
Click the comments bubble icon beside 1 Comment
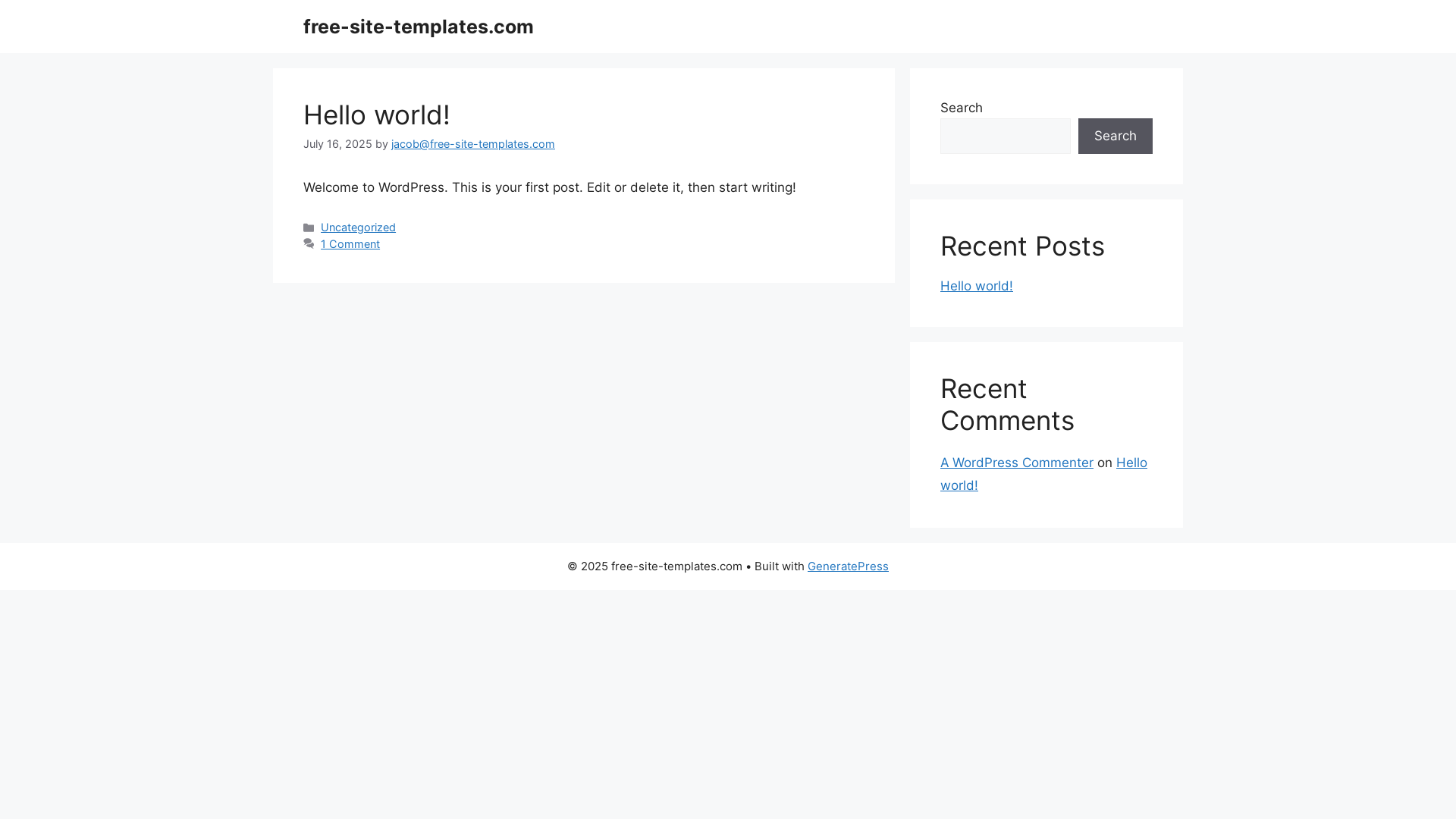[309, 244]
